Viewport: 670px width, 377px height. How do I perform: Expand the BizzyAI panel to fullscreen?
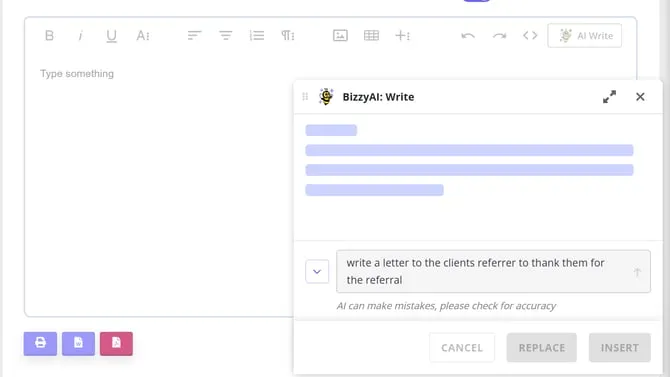click(x=609, y=97)
